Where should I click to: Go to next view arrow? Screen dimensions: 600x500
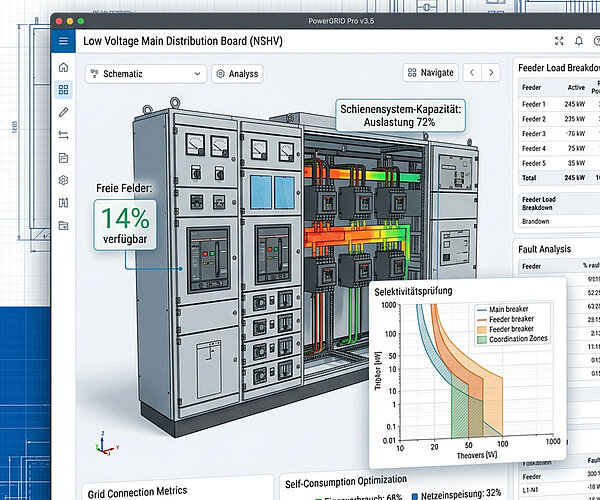point(491,72)
